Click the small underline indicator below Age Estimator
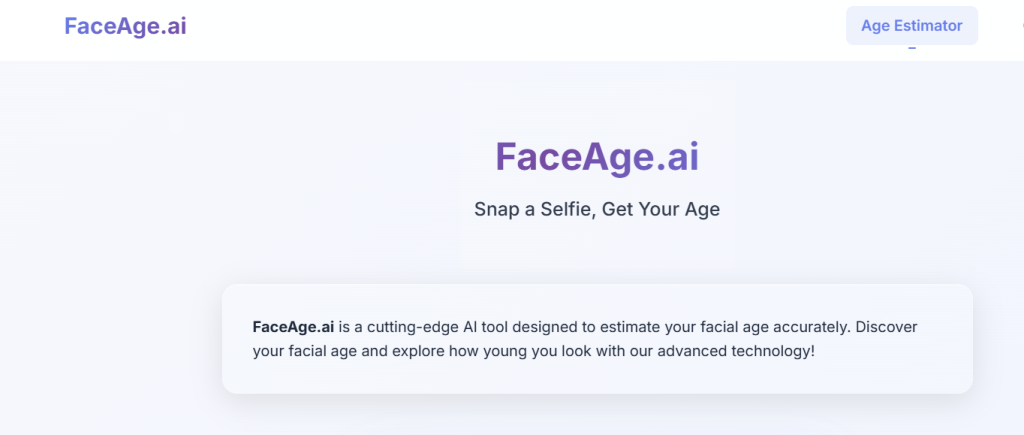 coord(911,48)
